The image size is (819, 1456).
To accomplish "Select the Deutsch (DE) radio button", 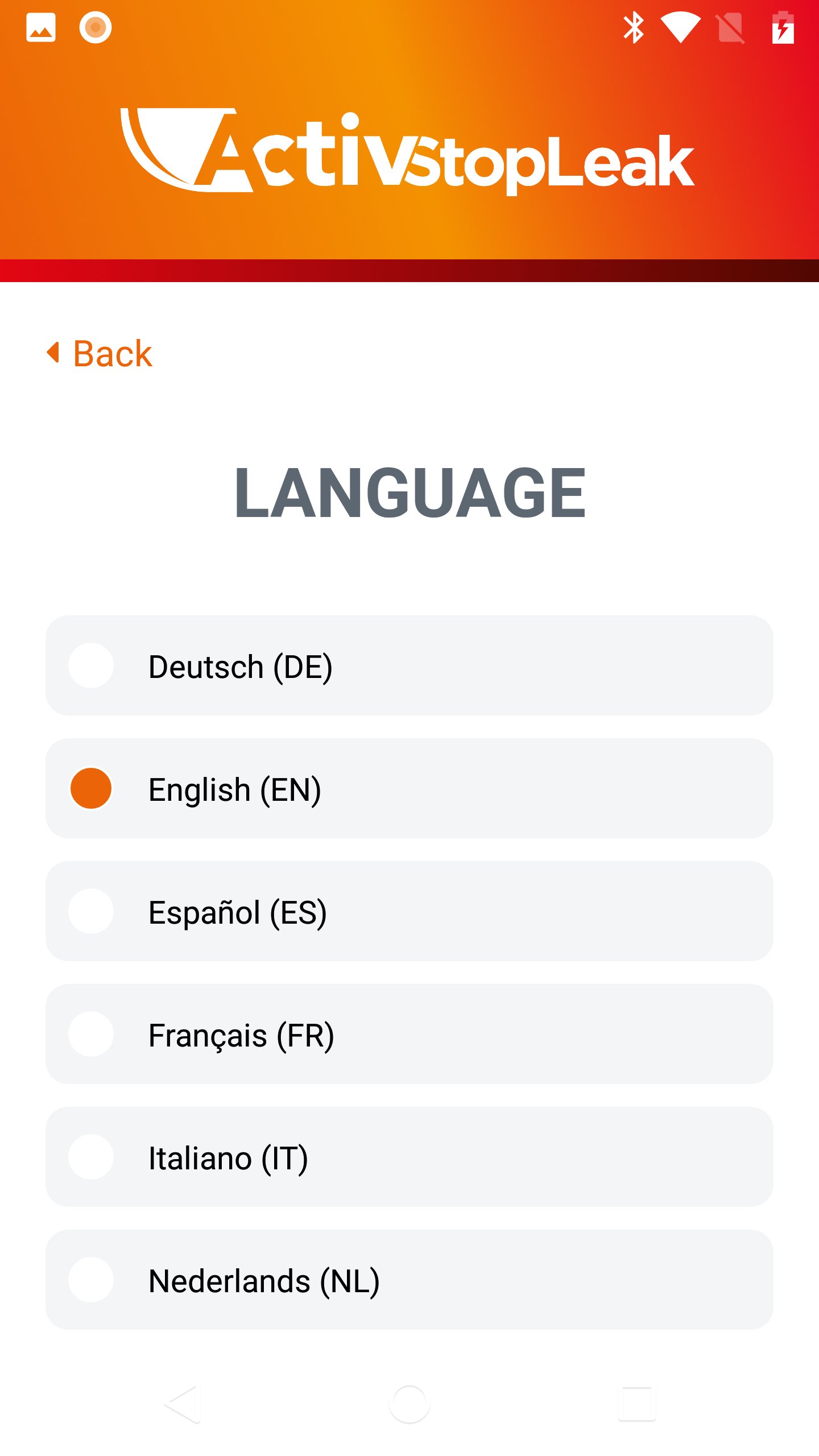I will tap(91, 665).
